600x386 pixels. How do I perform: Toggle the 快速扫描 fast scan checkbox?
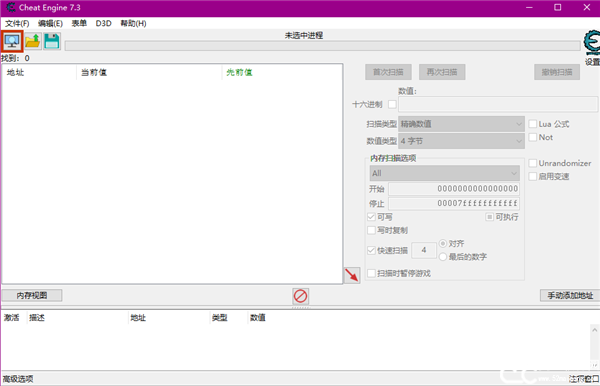(371, 250)
